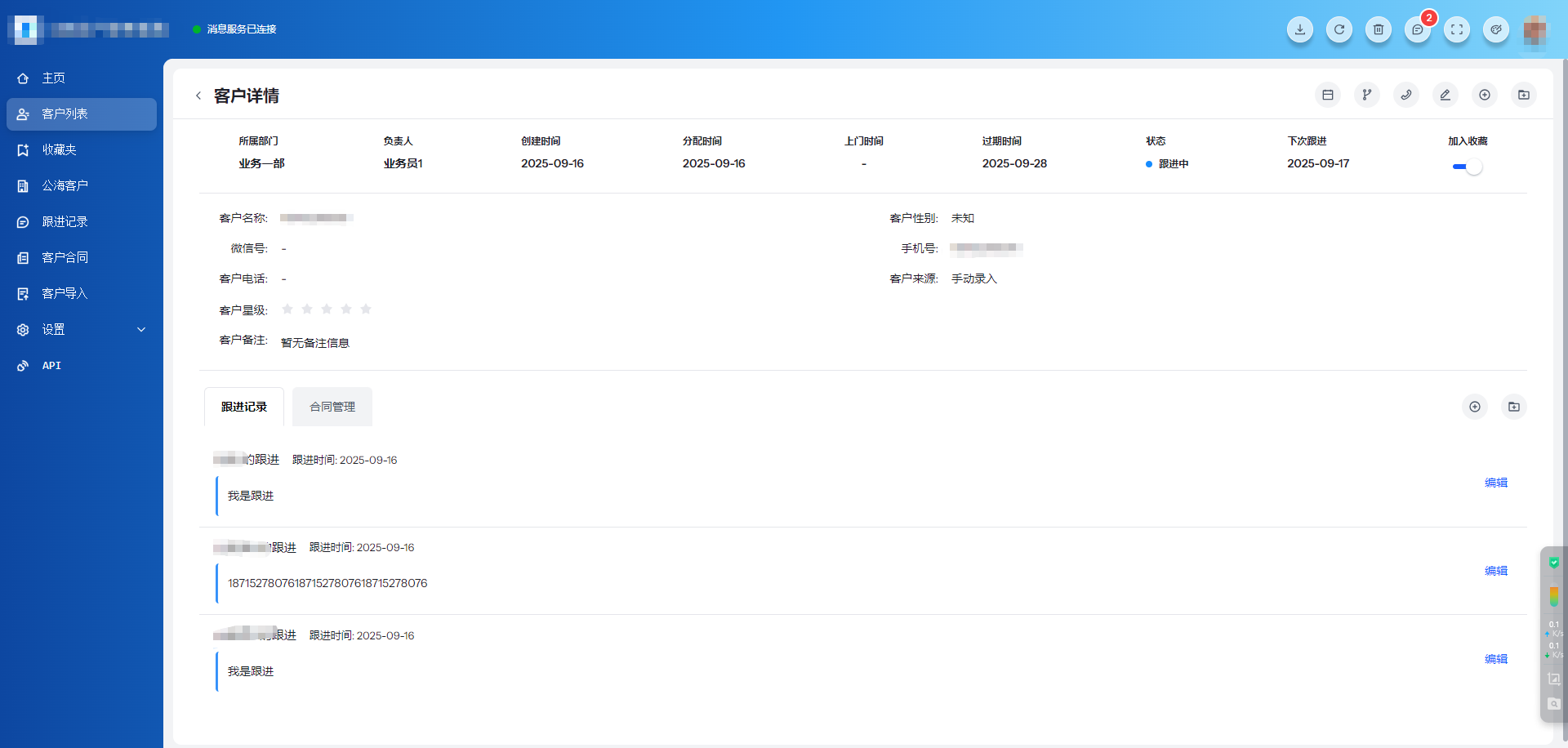Click 编辑 for last 我是跟进 record

pyautogui.click(x=1496, y=659)
